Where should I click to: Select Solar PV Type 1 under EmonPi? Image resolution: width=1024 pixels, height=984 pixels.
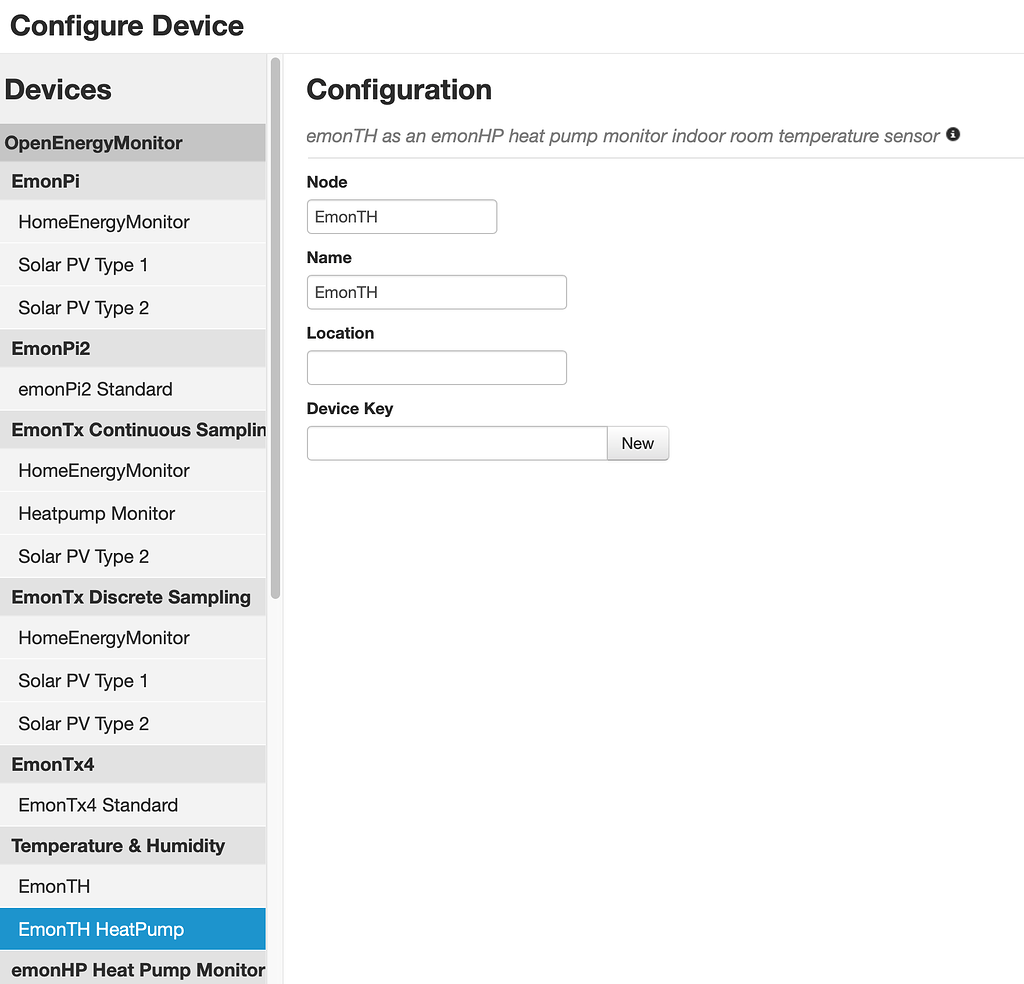click(83, 264)
